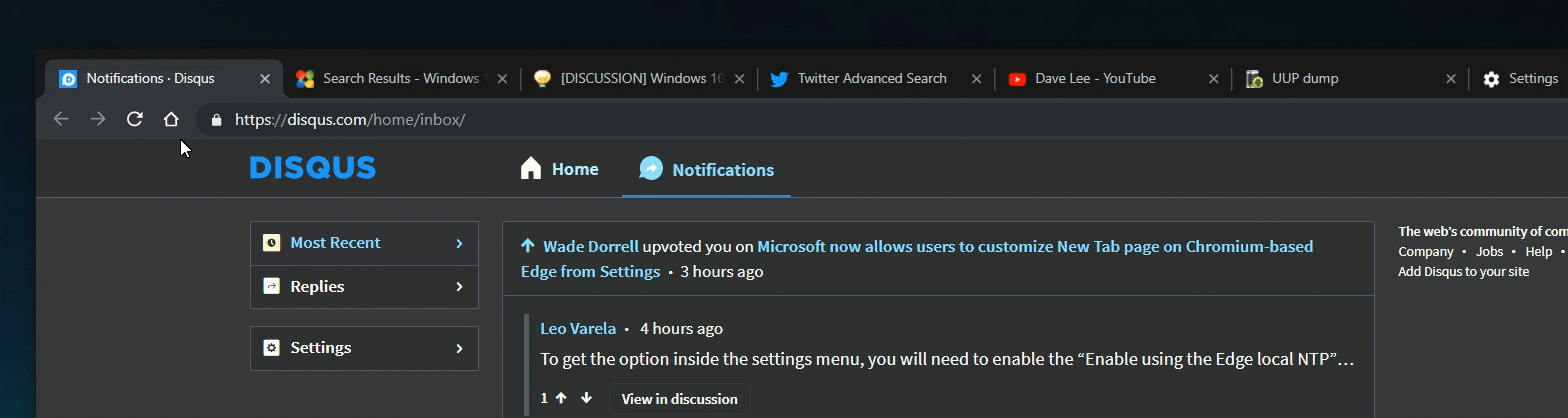
Task: Switch to Twitter Advanced Search tab
Action: click(877, 79)
